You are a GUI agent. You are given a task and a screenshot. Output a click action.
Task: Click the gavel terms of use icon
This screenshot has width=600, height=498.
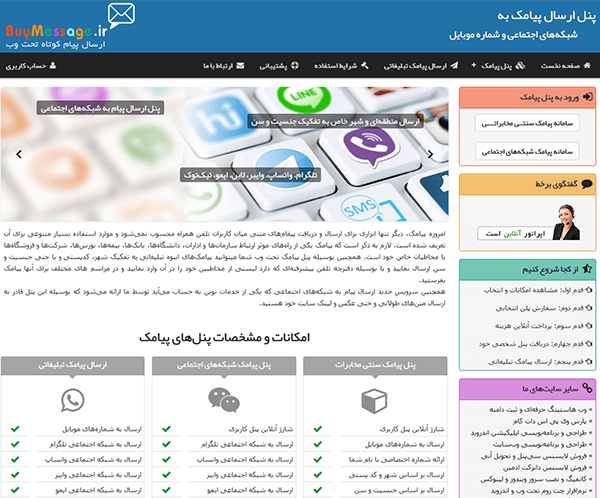click(365, 65)
